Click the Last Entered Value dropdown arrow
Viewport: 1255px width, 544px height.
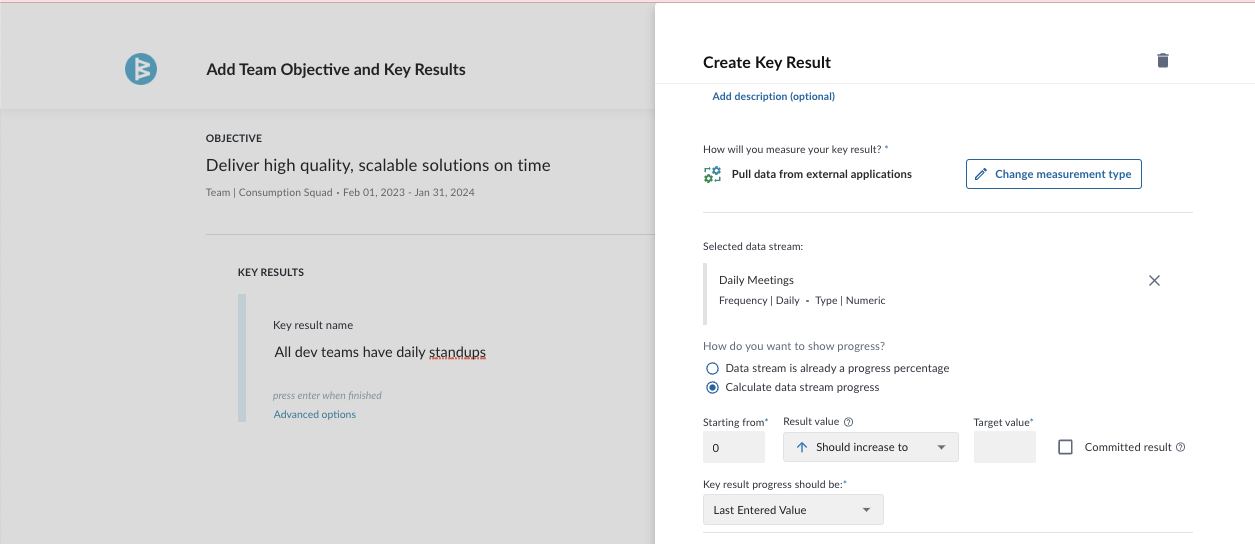click(x=866, y=510)
